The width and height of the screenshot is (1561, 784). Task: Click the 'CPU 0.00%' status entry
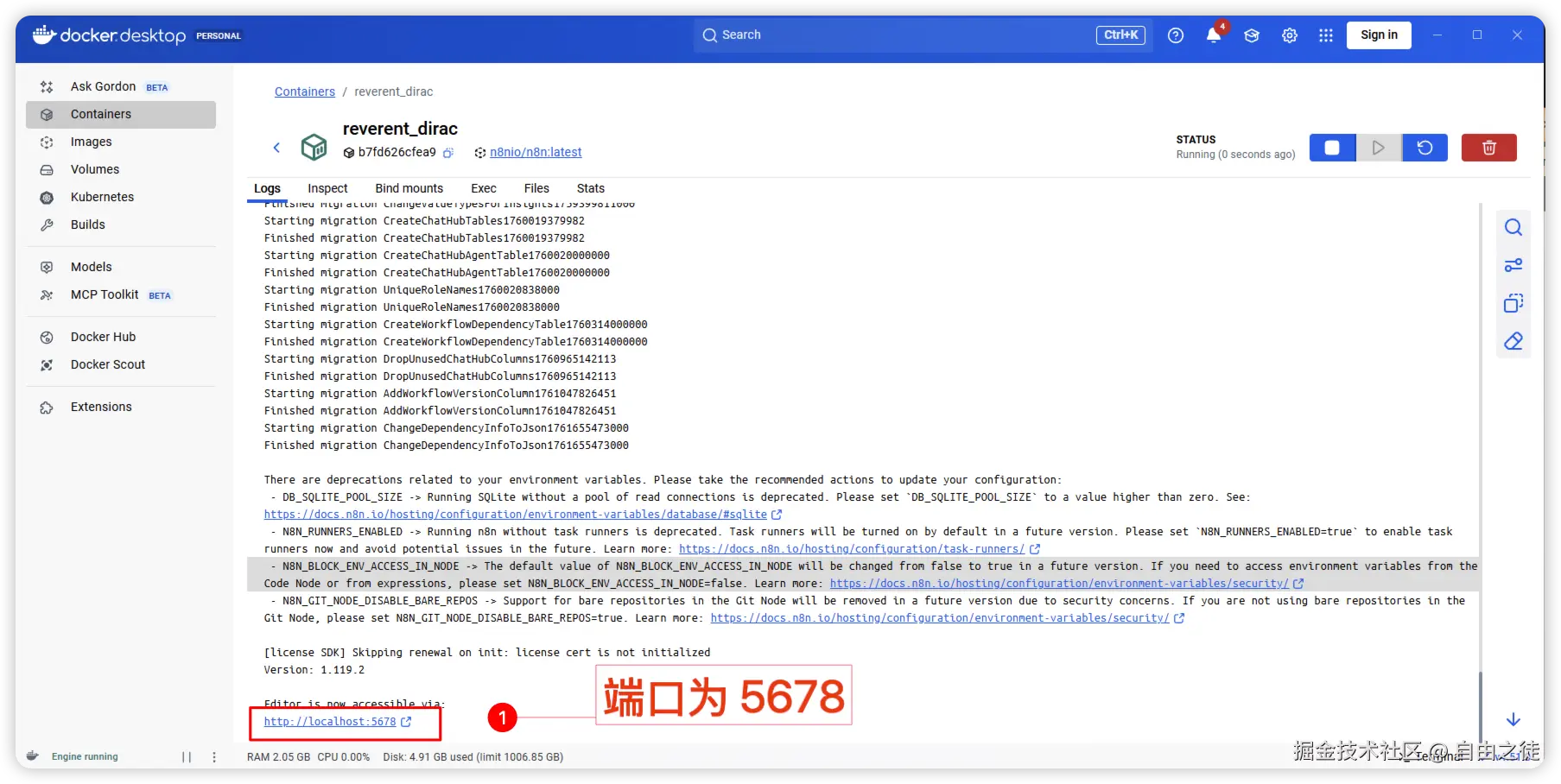[x=343, y=757]
